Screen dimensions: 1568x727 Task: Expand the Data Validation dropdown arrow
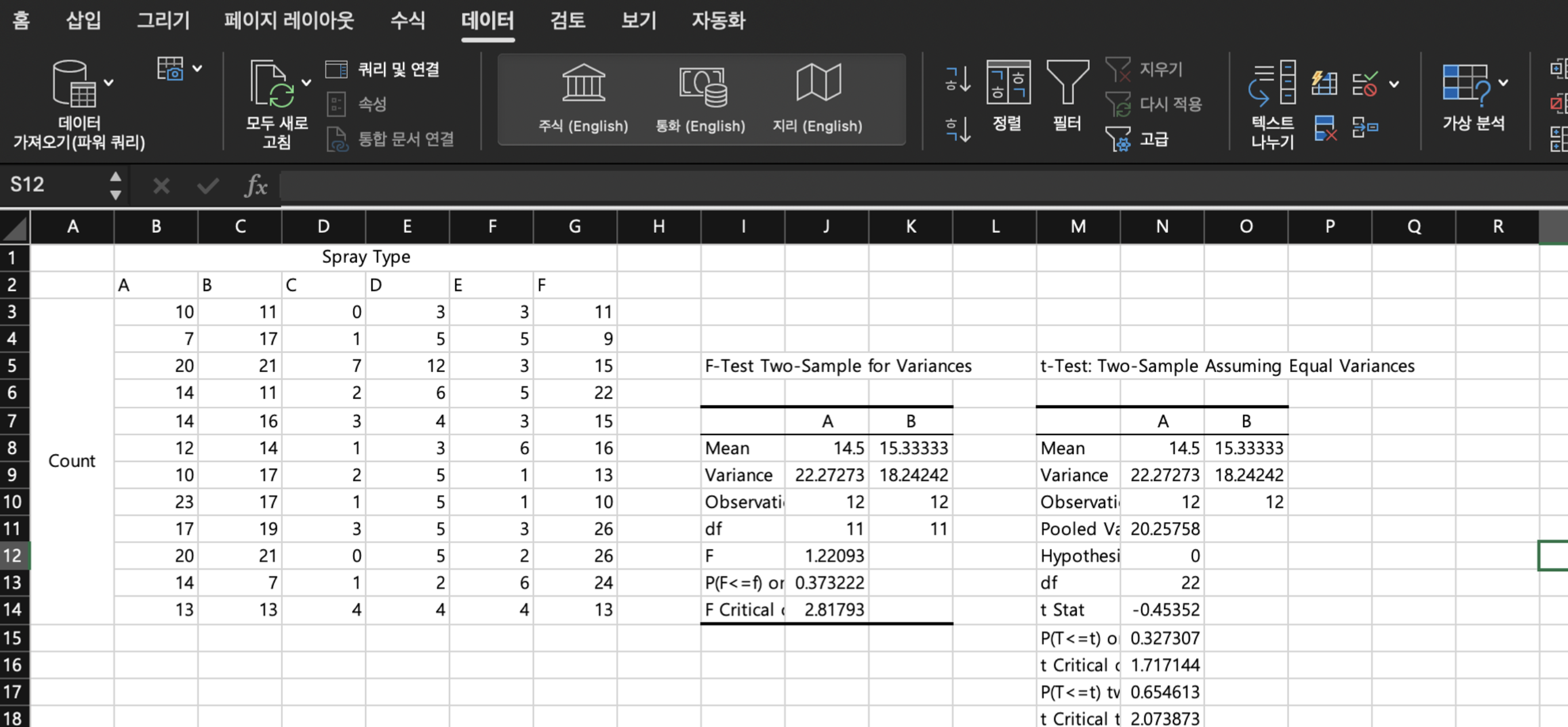[x=1394, y=84]
